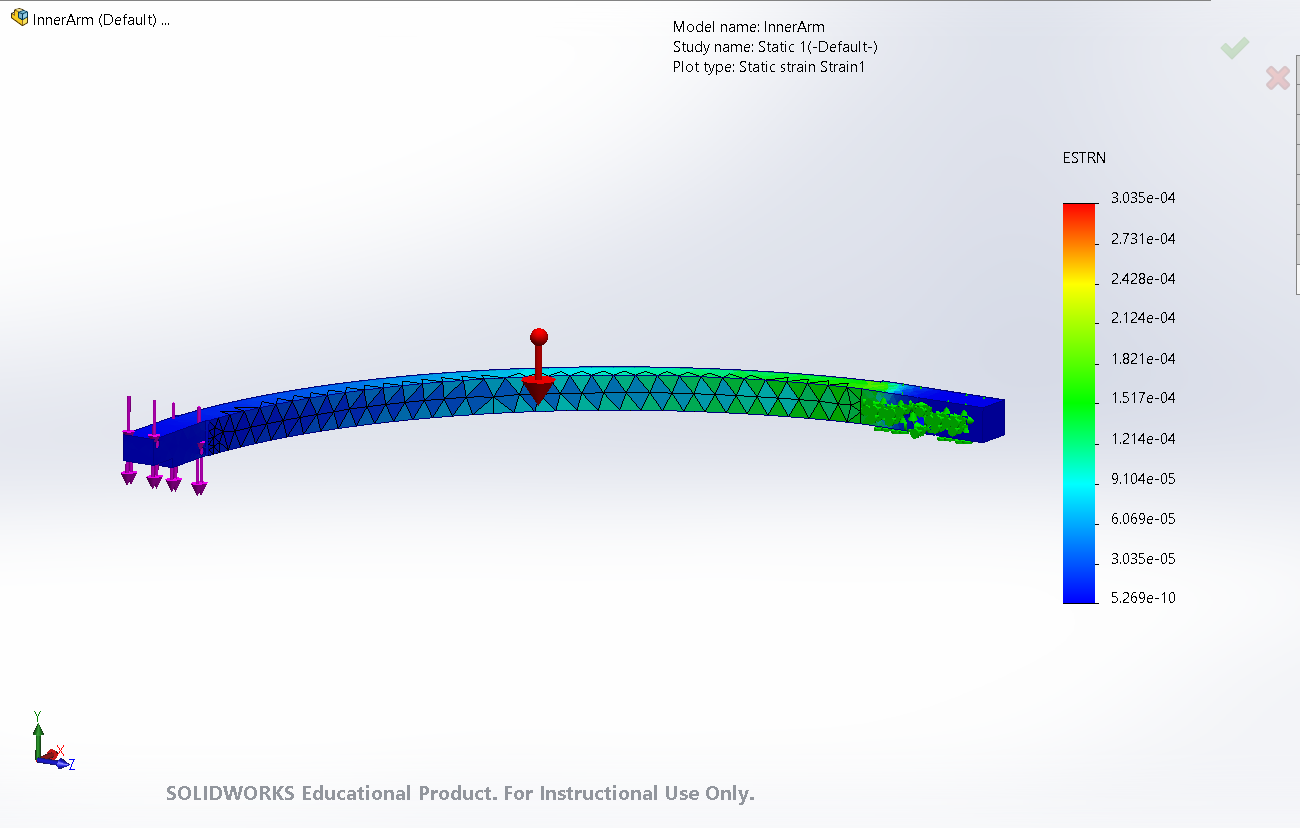Click legend value 9.104e-05
Image resolution: width=1300 pixels, height=828 pixels.
tap(1143, 478)
